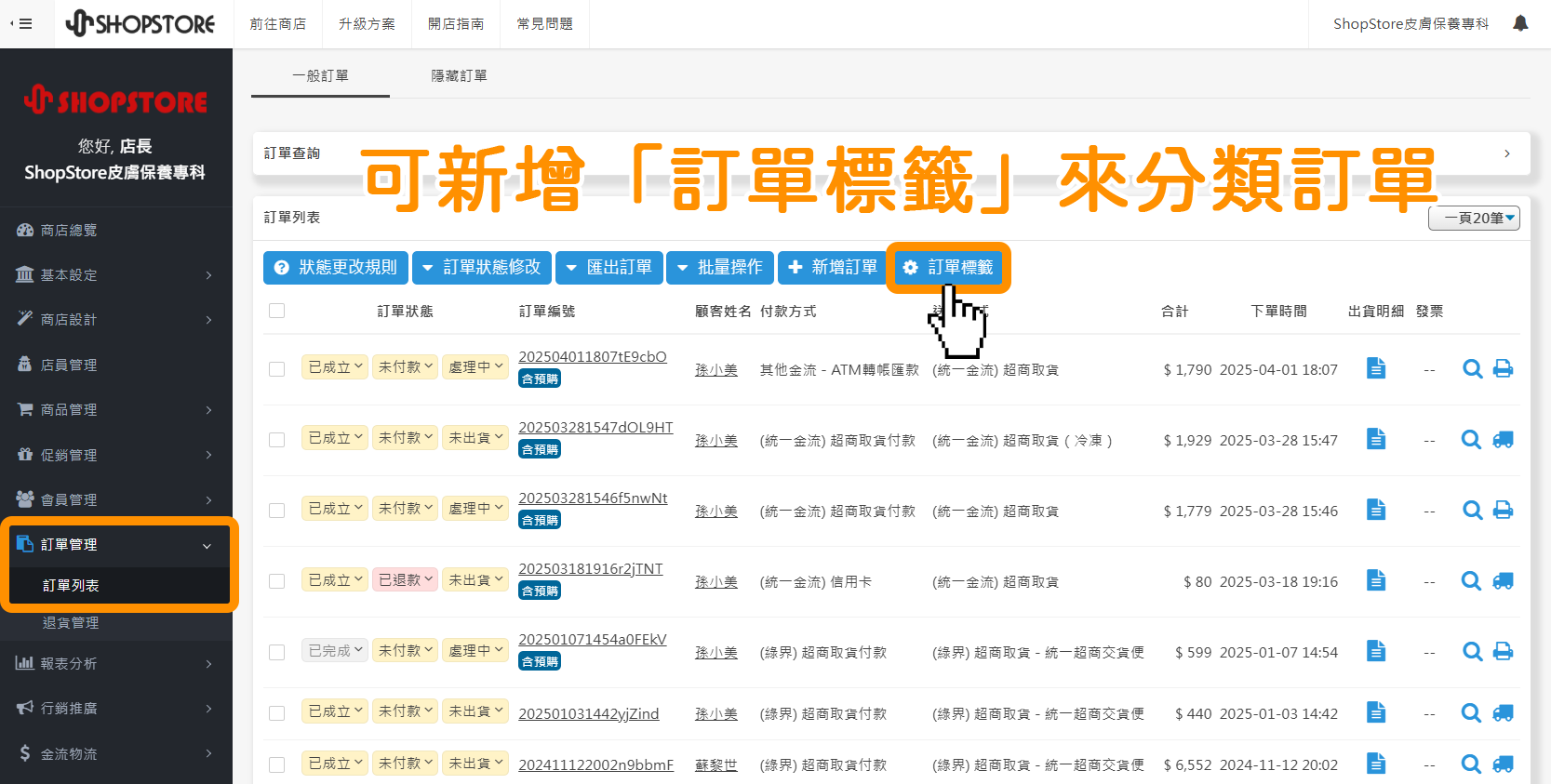Select checkbox for order 202503281546f5nwNt
This screenshot has width=1551, height=784.
click(x=276, y=511)
